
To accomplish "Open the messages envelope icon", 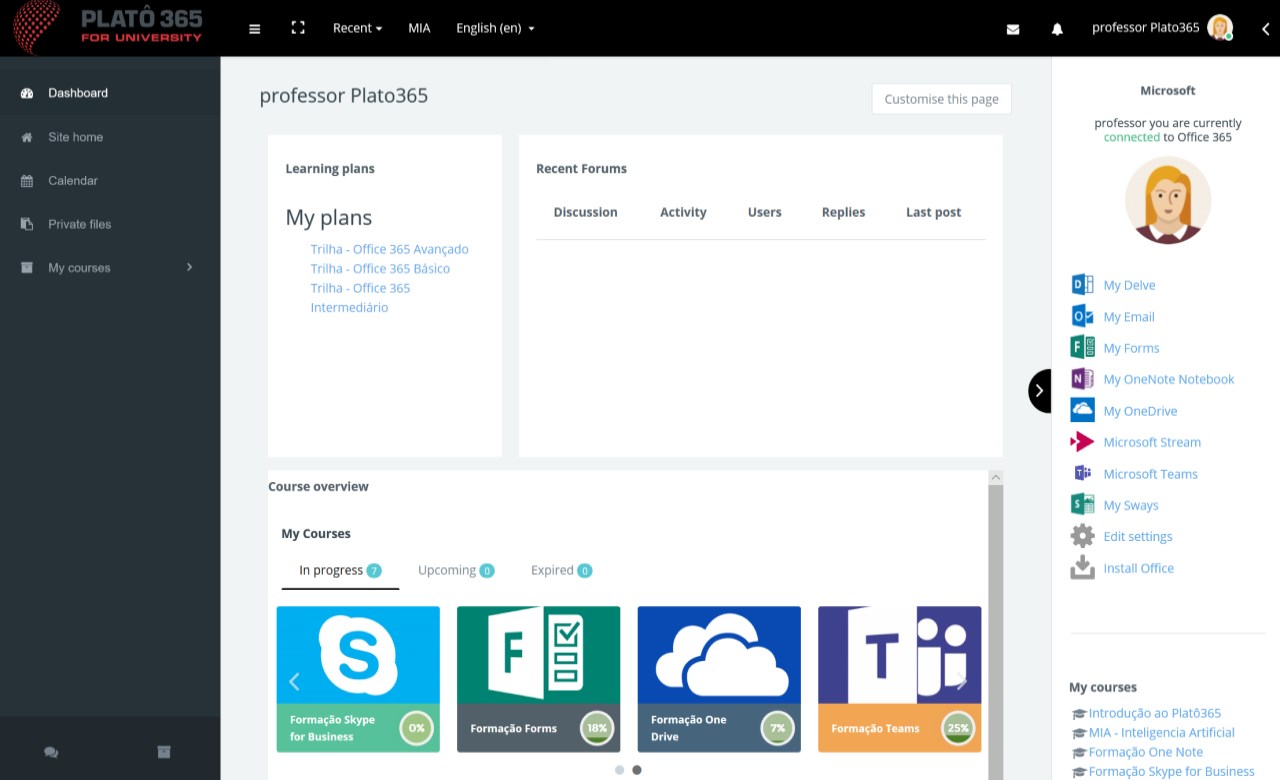I will click(x=1013, y=29).
